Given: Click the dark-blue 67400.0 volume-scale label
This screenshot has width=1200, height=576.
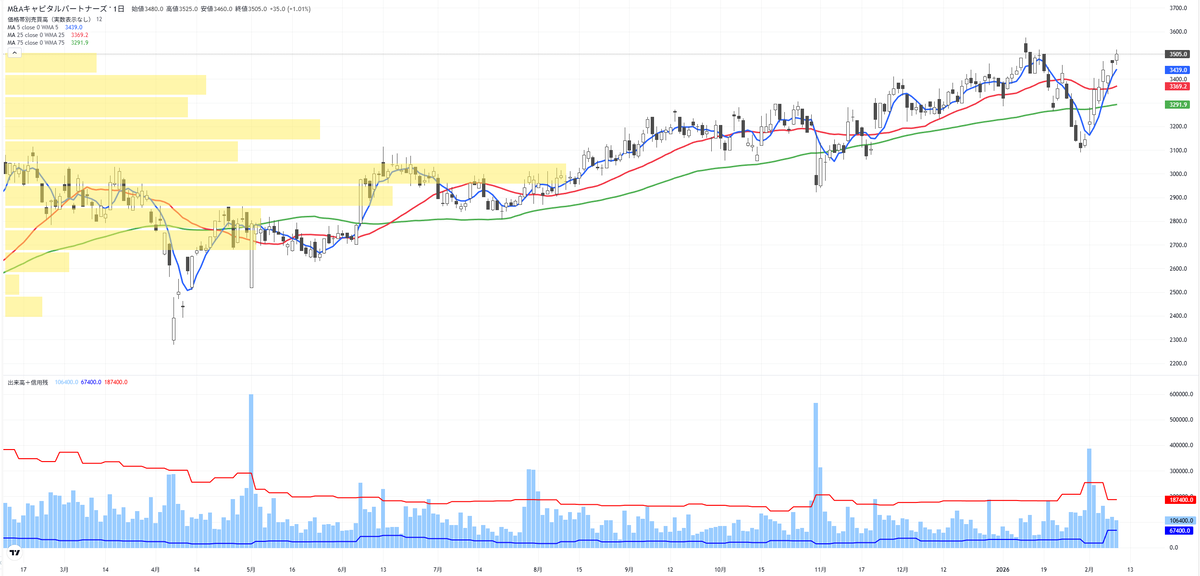Looking at the screenshot, I should pos(1177,530).
